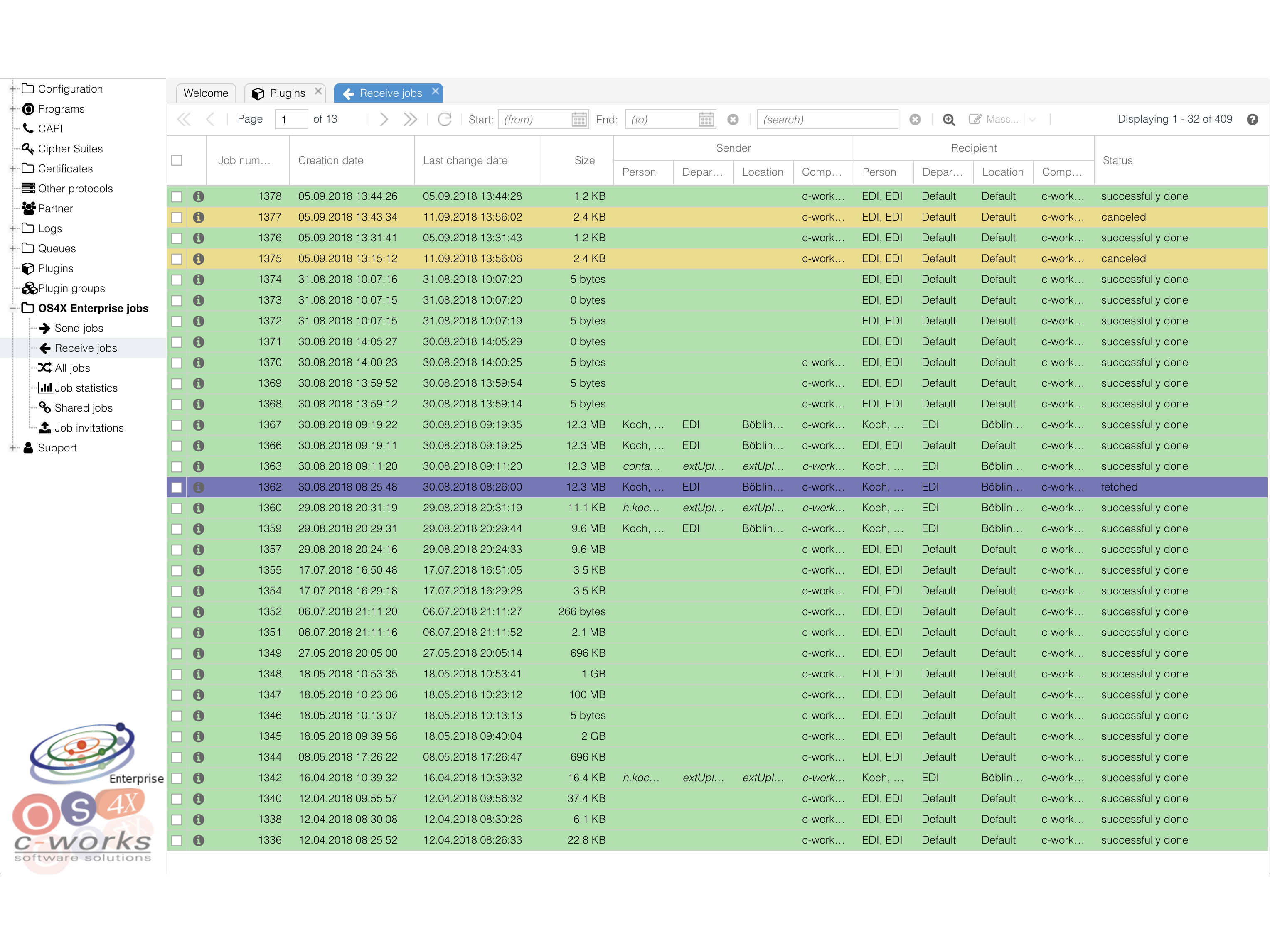
Task: Focus the page number field
Action: pos(291,119)
